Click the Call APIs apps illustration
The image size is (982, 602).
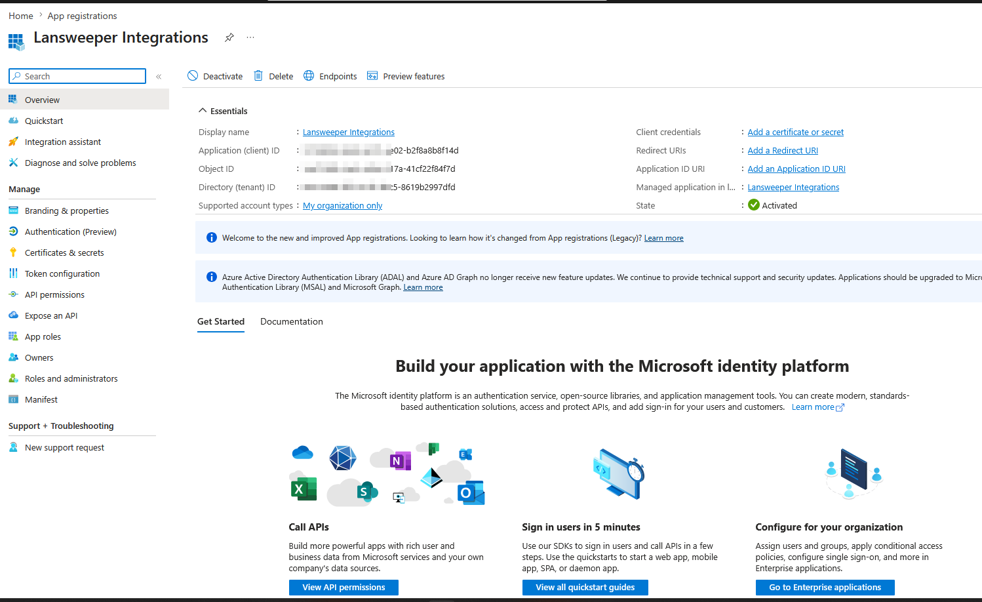(x=387, y=474)
